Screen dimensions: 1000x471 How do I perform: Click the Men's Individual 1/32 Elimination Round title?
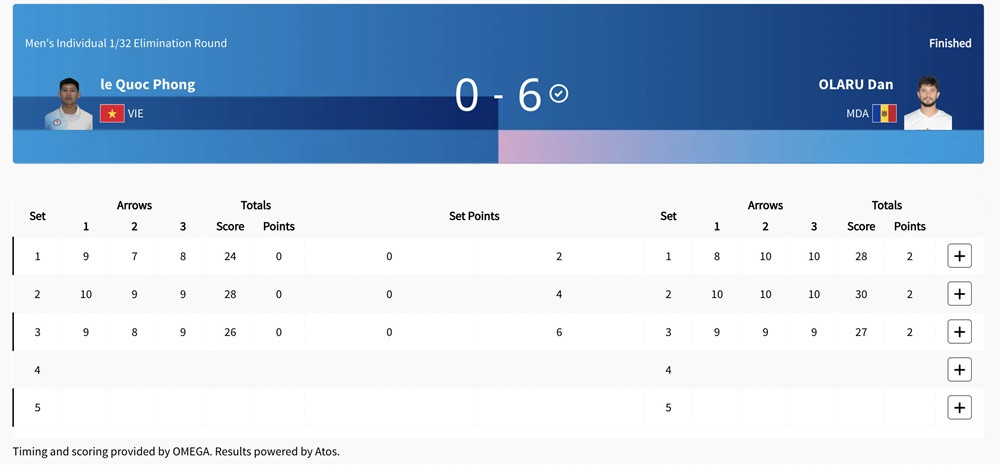click(x=126, y=43)
